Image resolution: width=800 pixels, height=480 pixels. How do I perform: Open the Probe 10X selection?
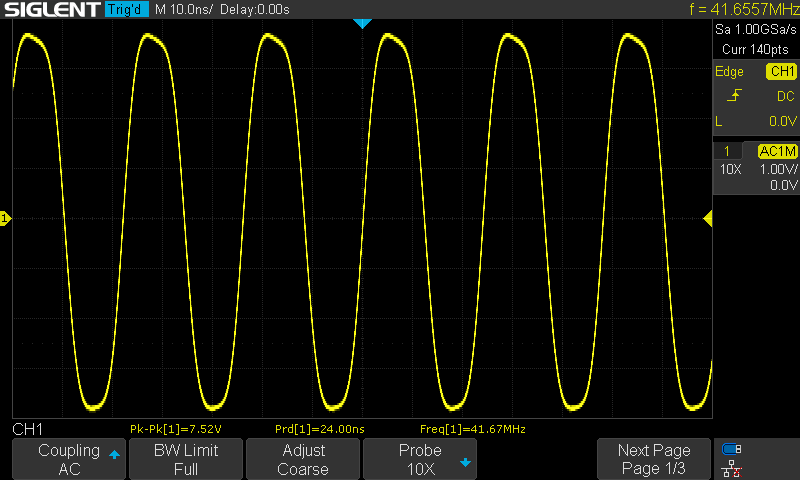coord(419,459)
